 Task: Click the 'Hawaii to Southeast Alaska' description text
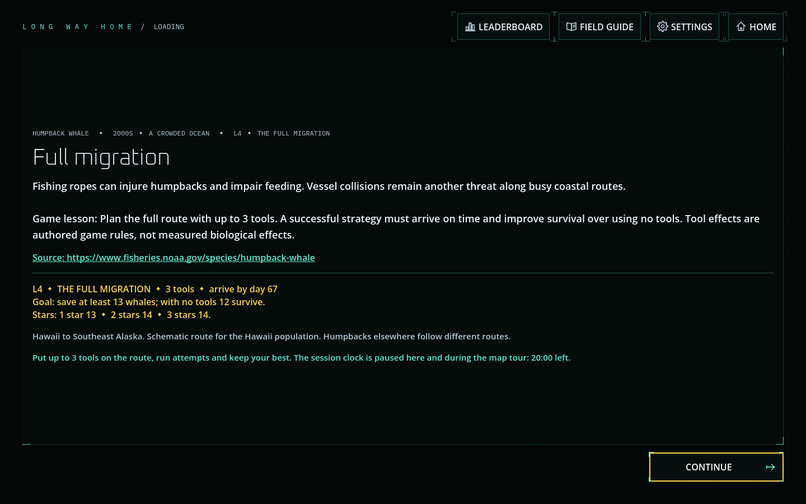pyautogui.click(x=271, y=336)
